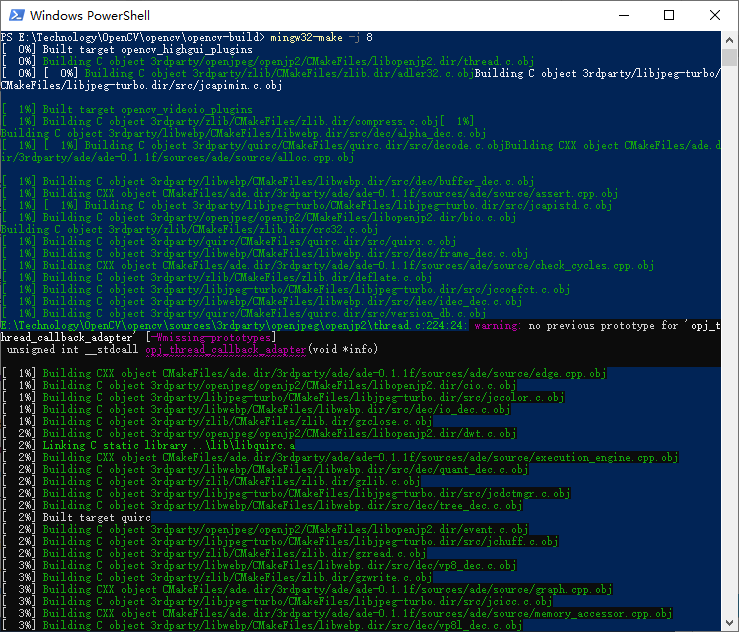Image resolution: width=739 pixels, height=632 pixels.
Task: Click the line building gzlib.c.obj
Action: (x=210, y=482)
